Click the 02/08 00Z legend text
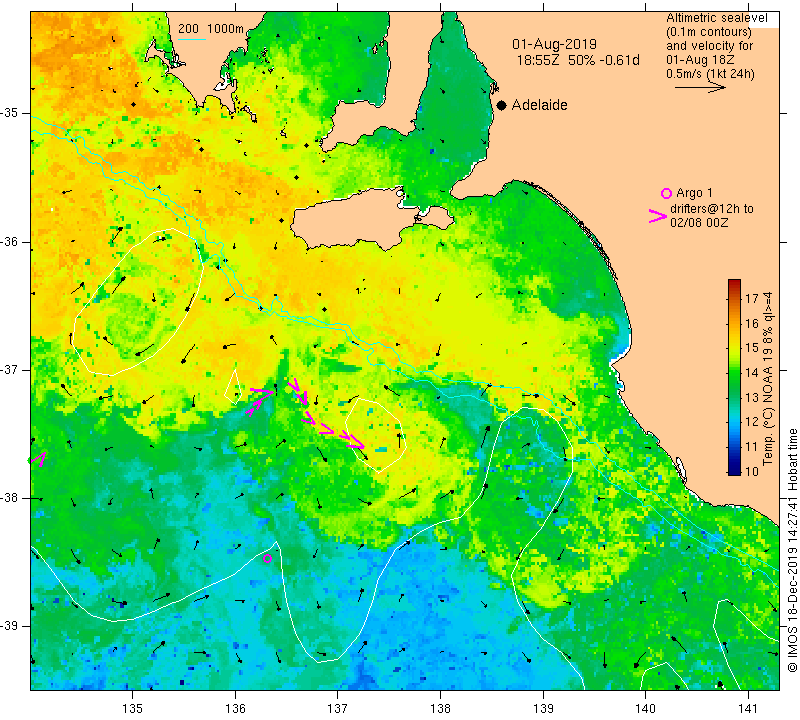 pyautogui.click(x=699, y=223)
